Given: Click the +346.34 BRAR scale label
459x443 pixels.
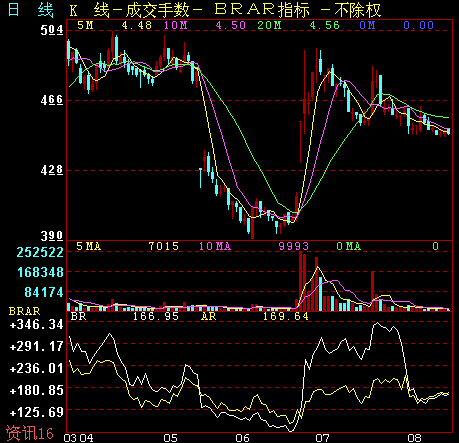Looking at the screenshot, I should [36, 324].
